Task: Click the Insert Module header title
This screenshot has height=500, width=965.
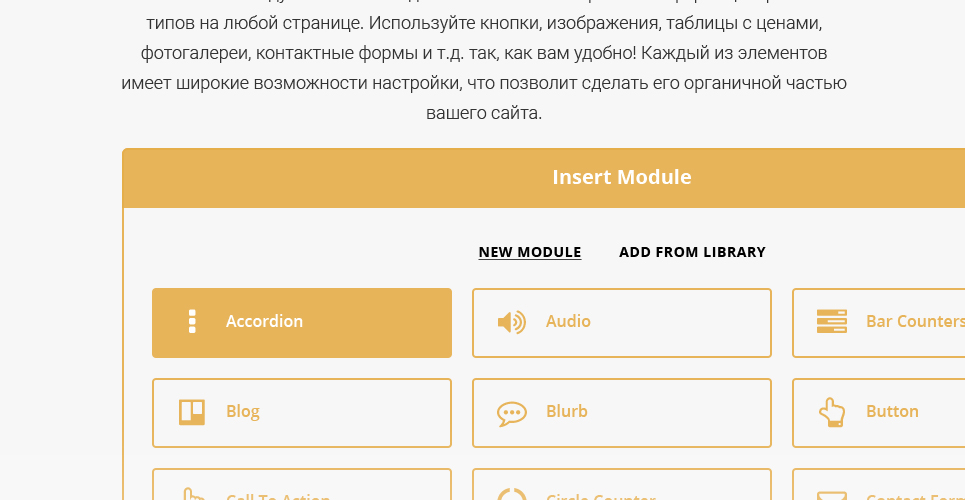Action: [622, 177]
